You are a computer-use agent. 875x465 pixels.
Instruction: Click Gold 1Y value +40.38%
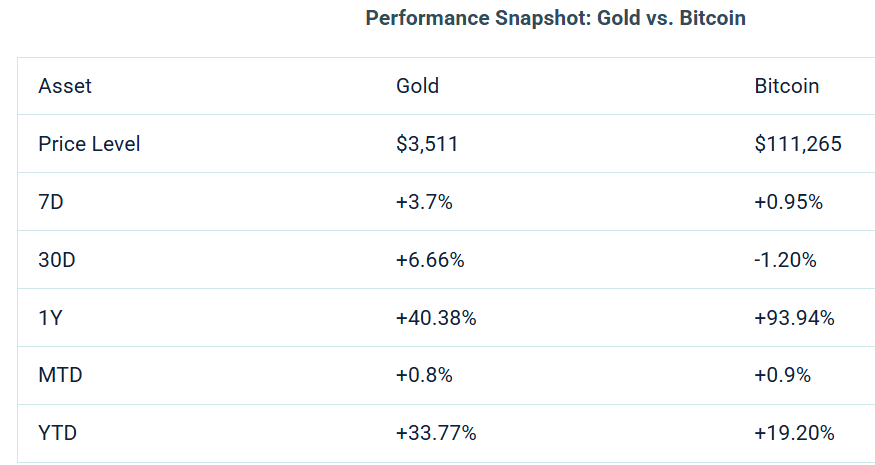(436, 318)
